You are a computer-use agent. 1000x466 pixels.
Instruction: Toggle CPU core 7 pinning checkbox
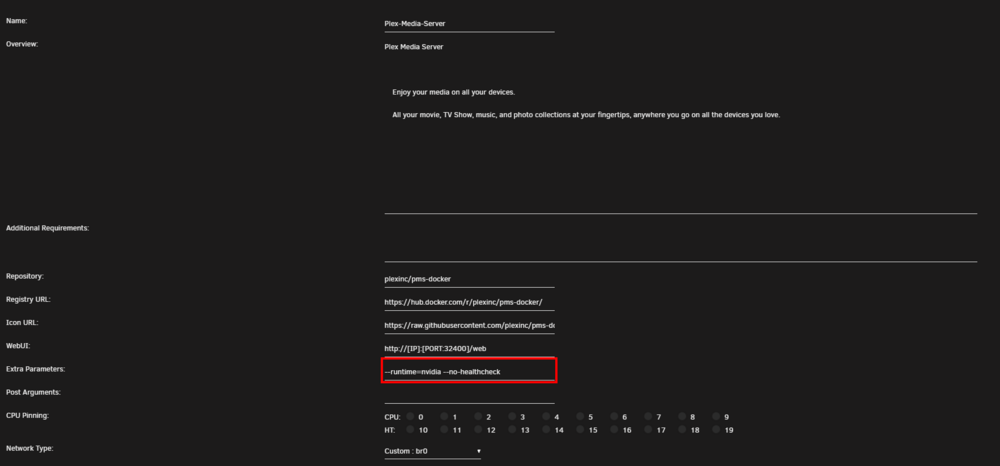[x=649, y=416]
